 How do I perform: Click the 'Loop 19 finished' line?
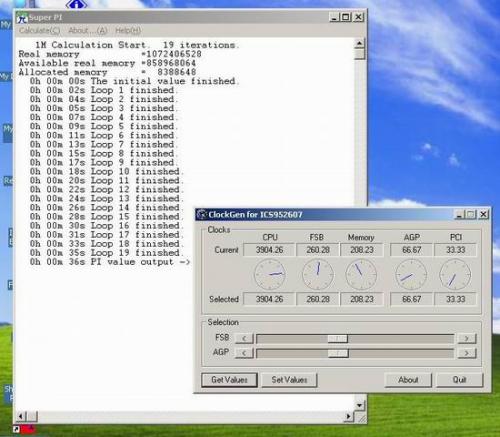[x=106, y=253]
